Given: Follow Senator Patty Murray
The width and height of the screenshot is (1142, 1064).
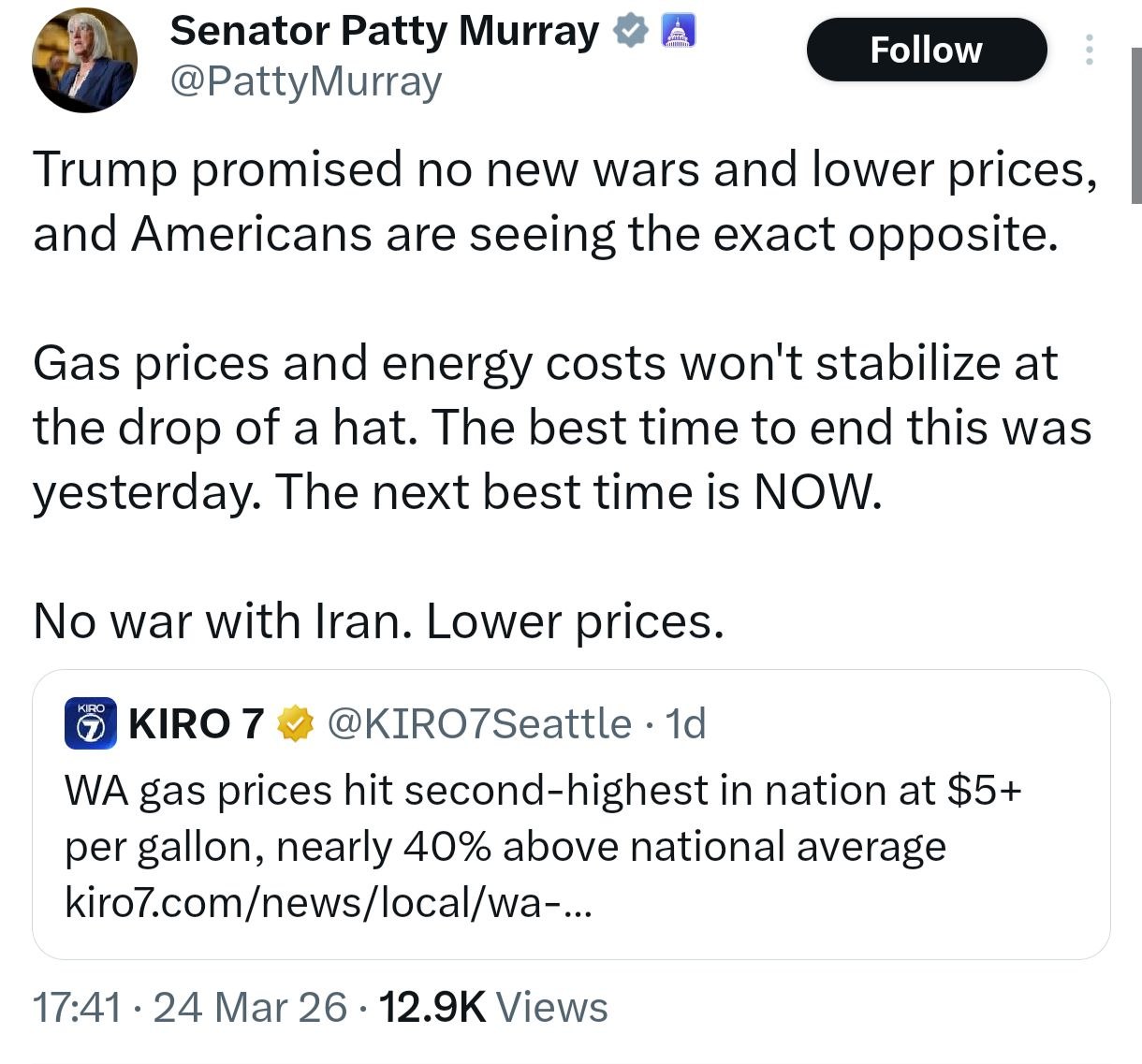Looking at the screenshot, I should tap(926, 50).
